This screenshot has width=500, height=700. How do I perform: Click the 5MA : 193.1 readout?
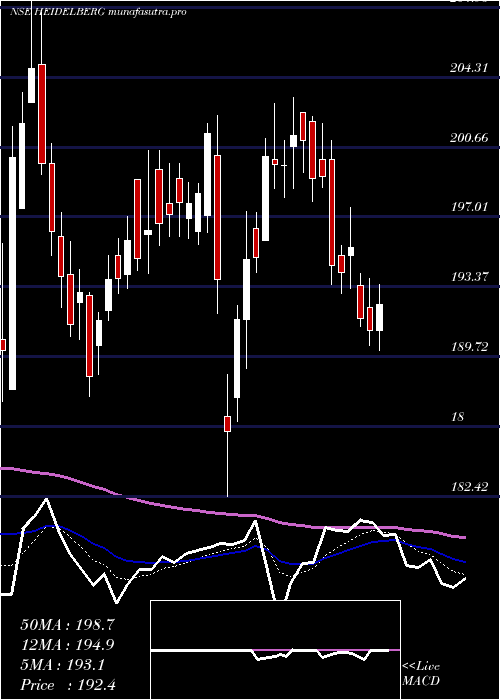tap(63, 665)
